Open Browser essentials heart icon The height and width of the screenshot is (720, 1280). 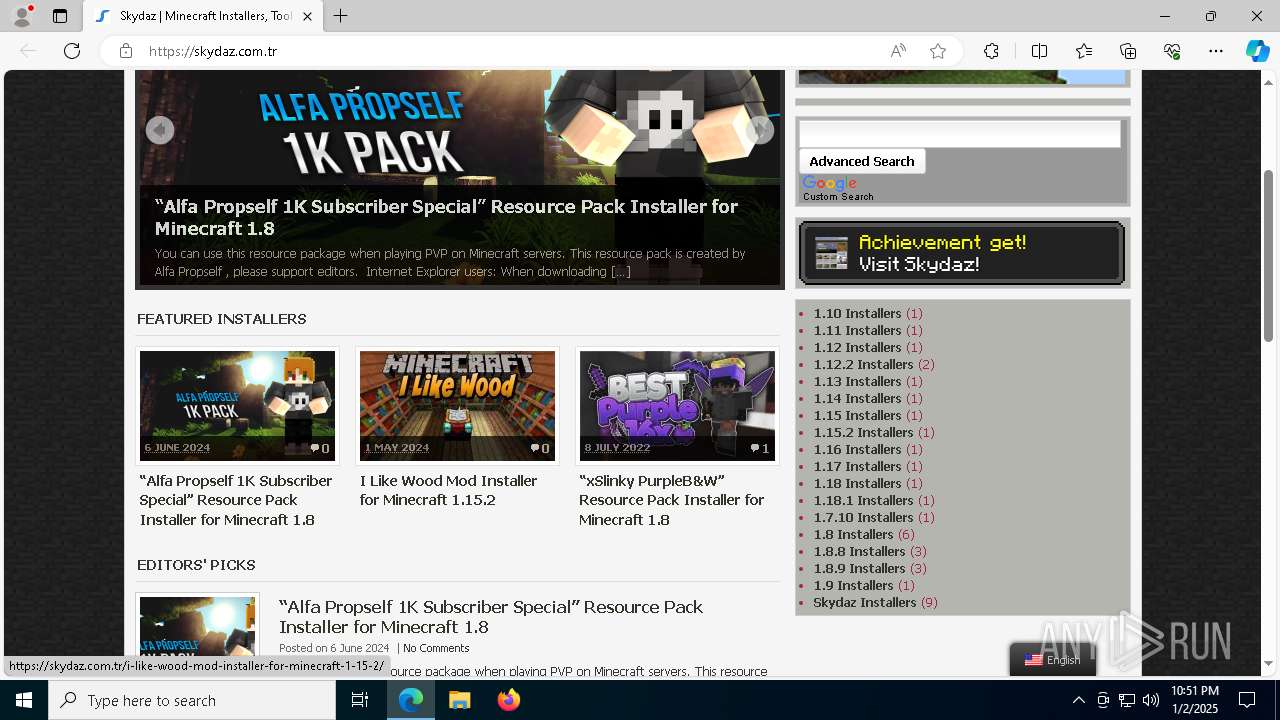pyautogui.click(x=1172, y=51)
